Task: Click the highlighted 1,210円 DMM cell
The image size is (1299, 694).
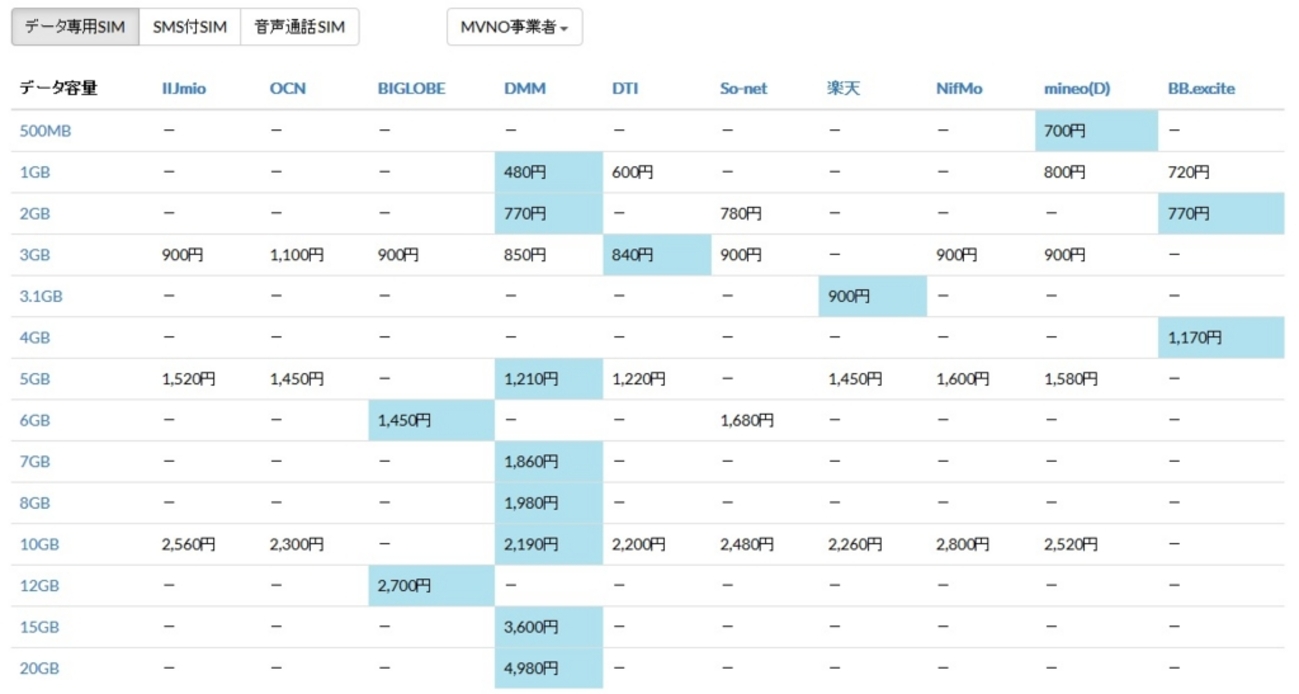Action: 549,379
